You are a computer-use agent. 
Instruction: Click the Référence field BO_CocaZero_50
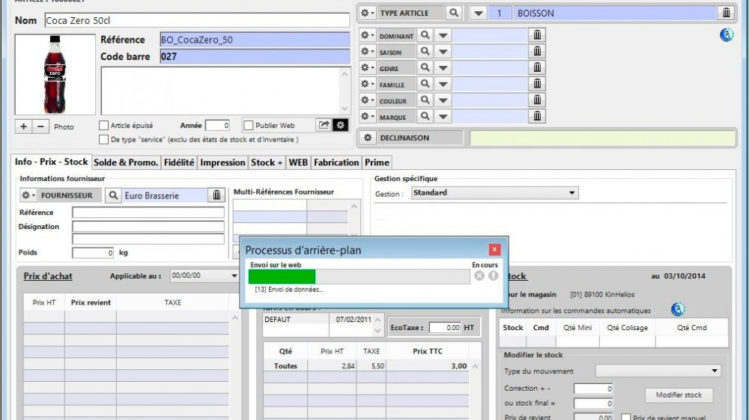[255, 40]
